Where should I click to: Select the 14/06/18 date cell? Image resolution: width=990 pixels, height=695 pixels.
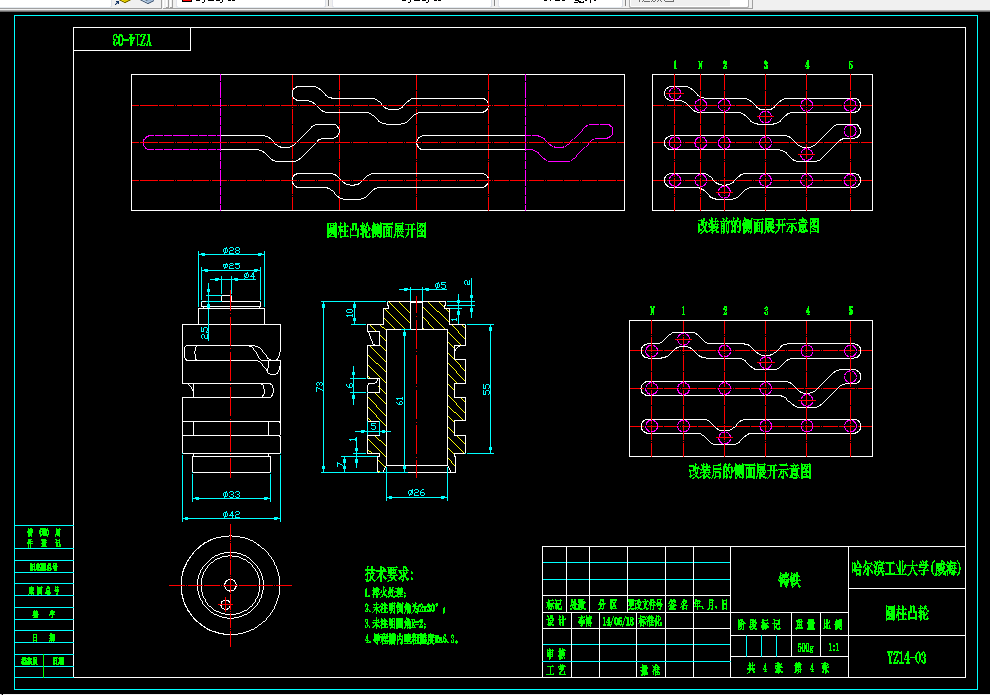(617, 621)
